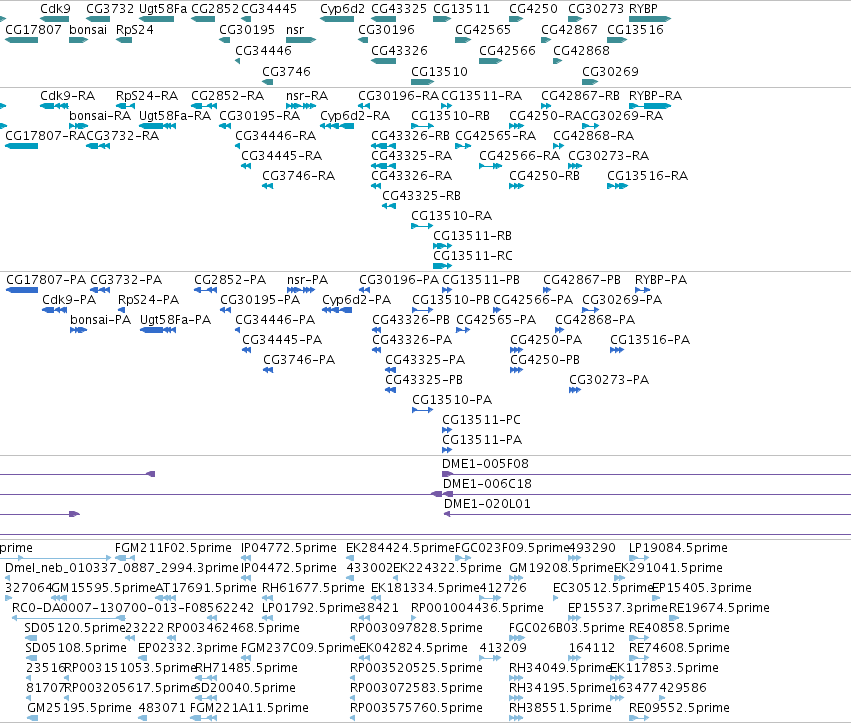The width and height of the screenshot is (851, 723).
Task: Select the CG13510 gene label
Action: point(439,72)
